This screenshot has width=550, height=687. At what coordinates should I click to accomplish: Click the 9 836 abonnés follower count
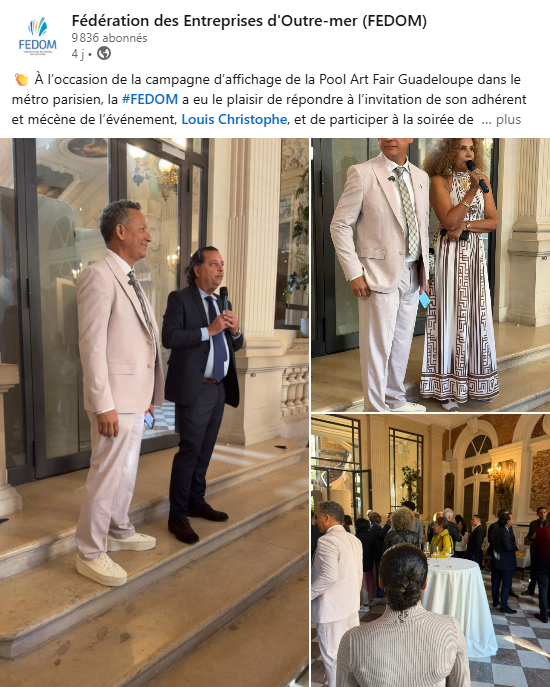[x=109, y=38]
